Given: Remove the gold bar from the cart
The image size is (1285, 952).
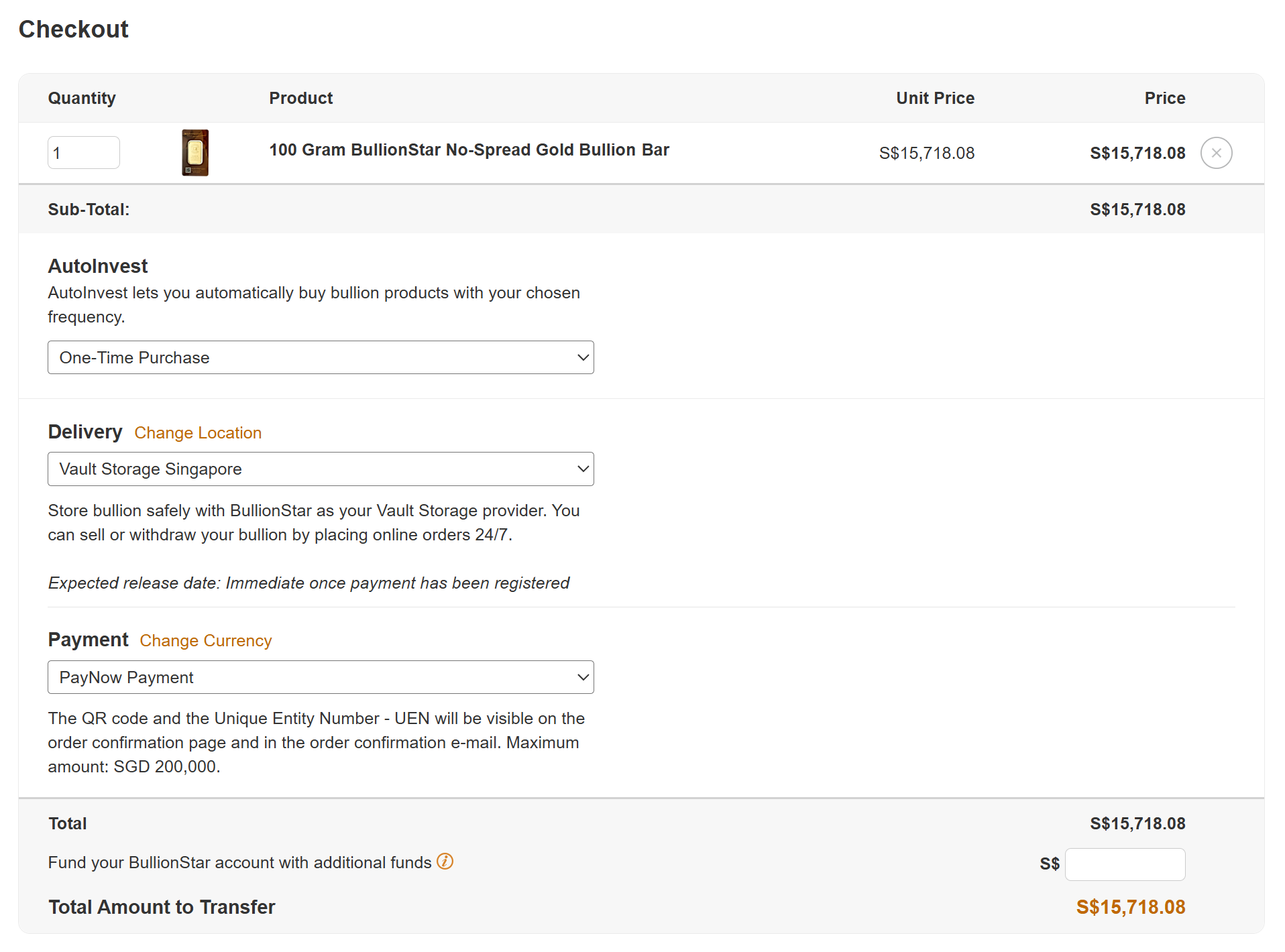Looking at the screenshot, I should [1215, 153].
